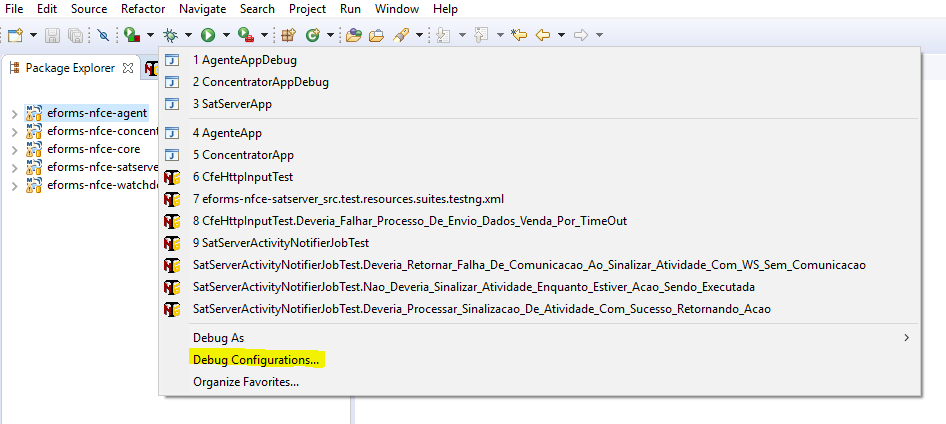The width and height of the screenshot is (946, 424).
Task: Open the Refactor menu
Action: click(143, 9)
